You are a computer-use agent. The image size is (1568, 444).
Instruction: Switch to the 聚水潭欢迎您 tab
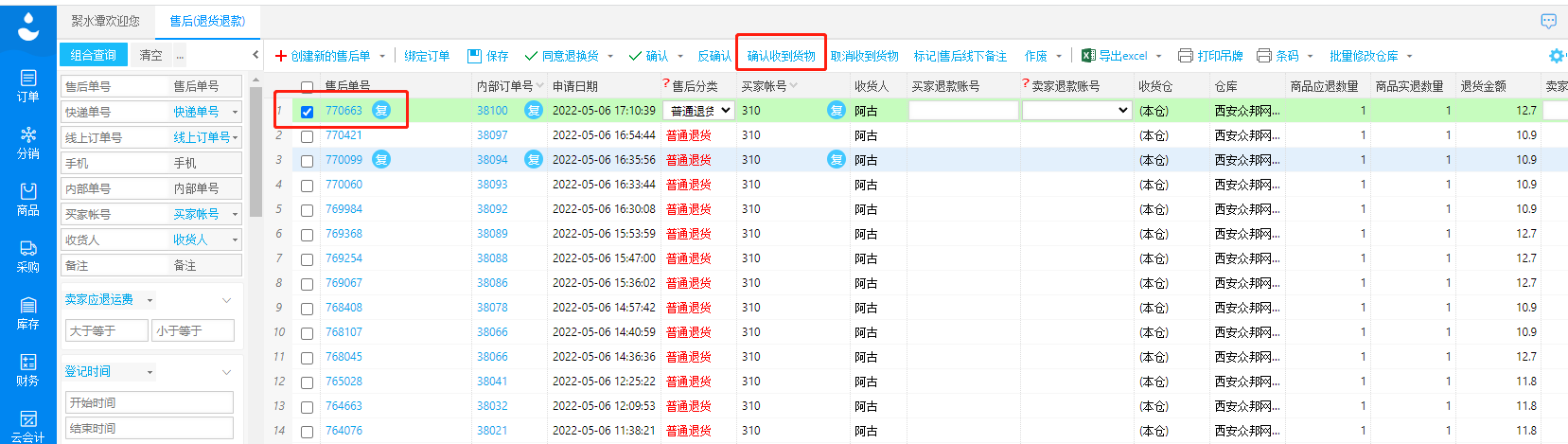tap(105, 21)
